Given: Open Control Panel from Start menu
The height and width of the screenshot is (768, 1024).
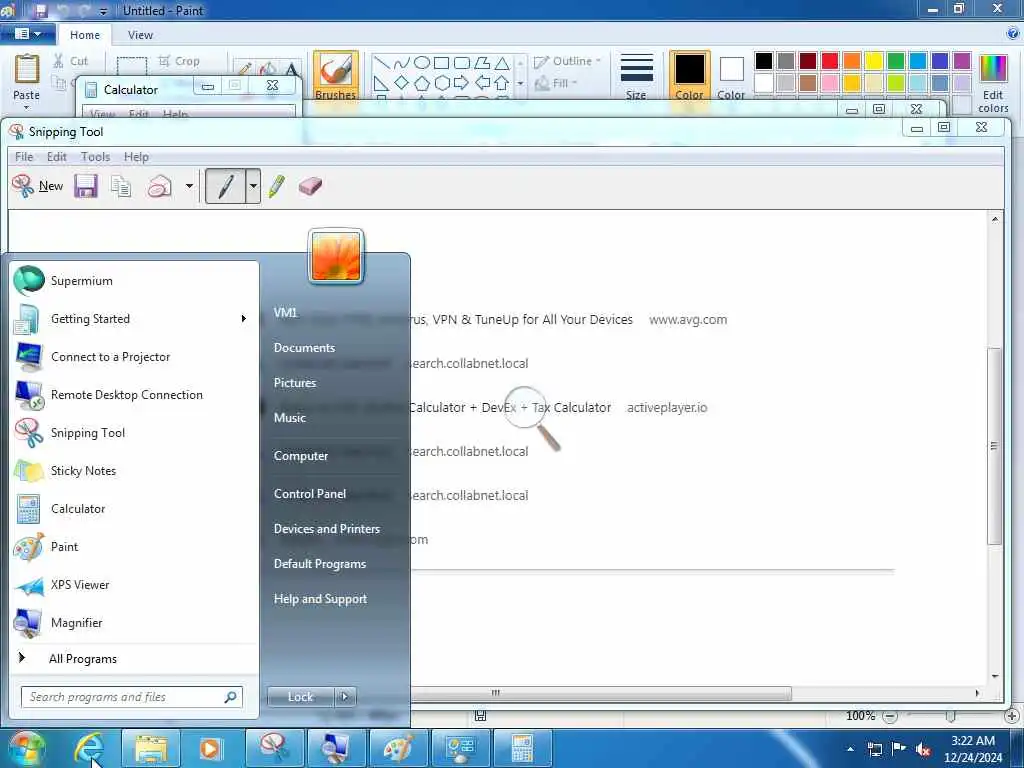Looking at the screenshot, I should point(310,494).
